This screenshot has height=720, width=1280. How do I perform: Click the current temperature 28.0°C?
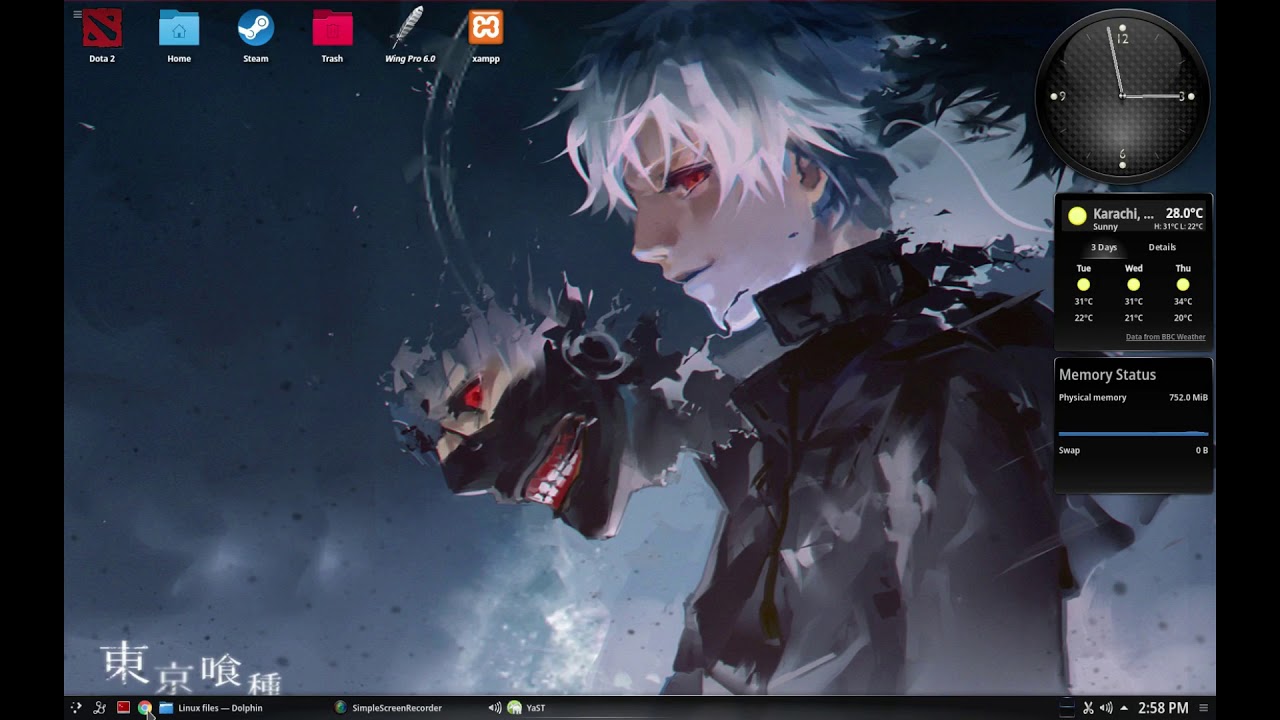click(x=1184, y=213)
